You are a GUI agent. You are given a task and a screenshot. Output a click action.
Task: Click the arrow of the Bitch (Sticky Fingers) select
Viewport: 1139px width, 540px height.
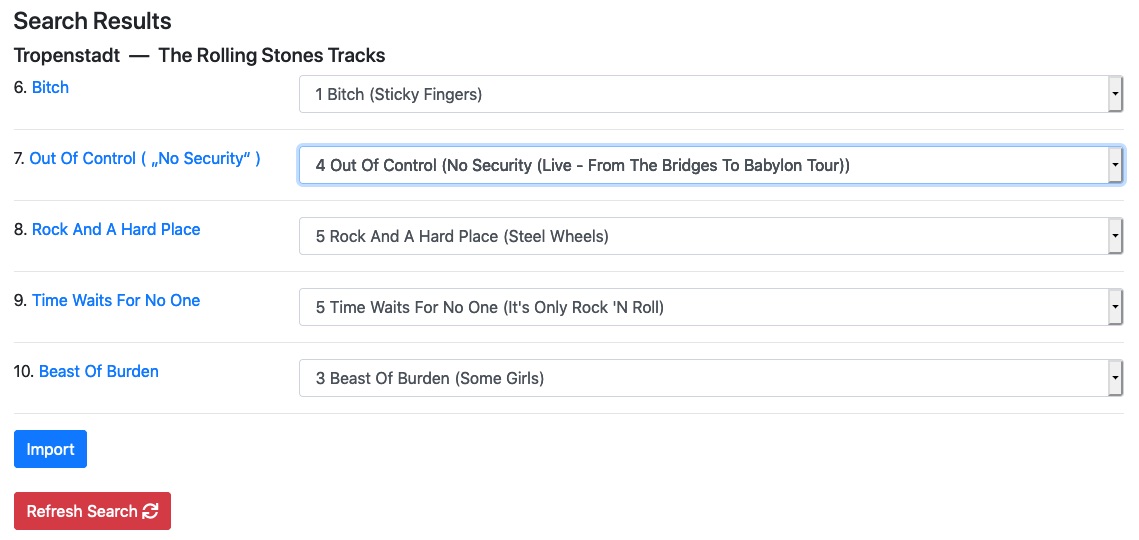click(1115, 94)
